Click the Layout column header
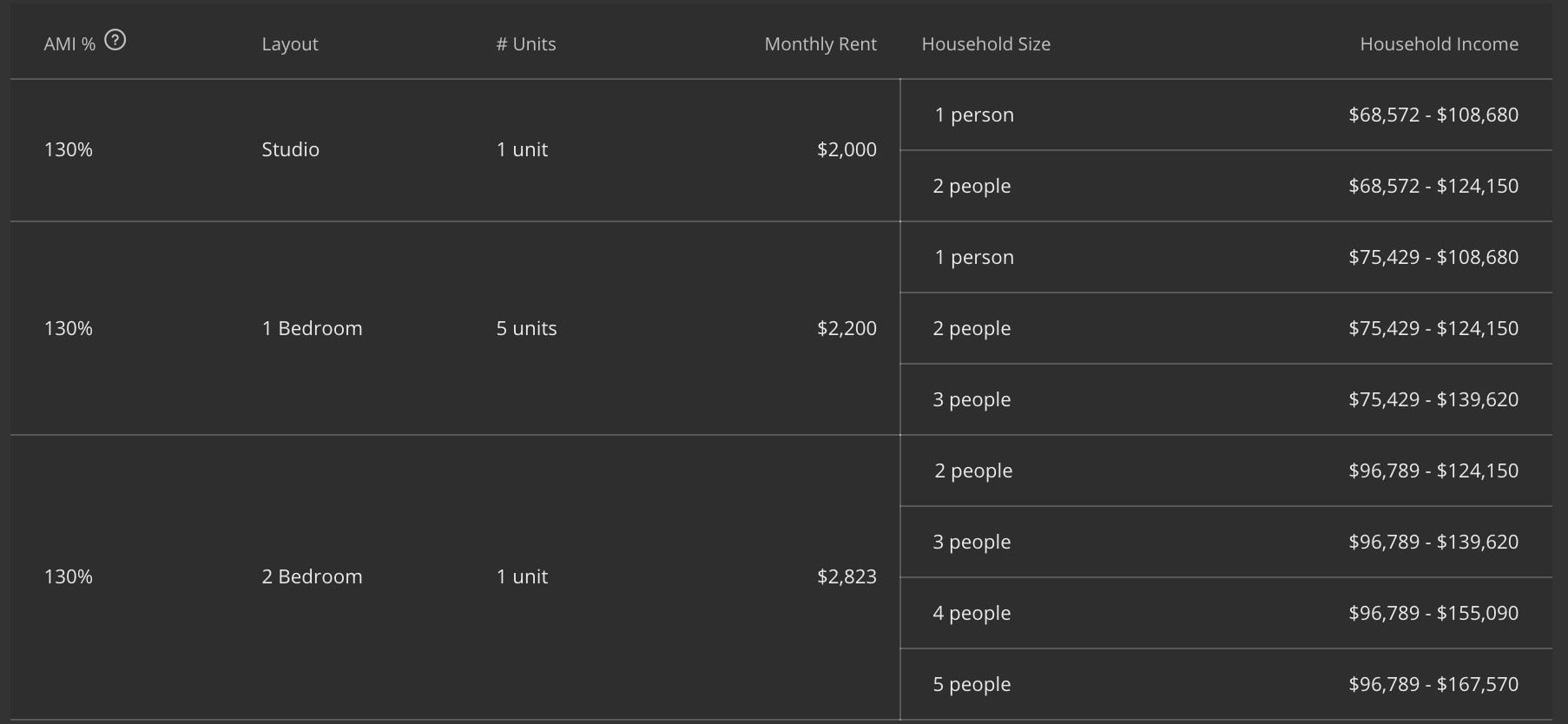The image size is (1568, 724). [290, 44]
